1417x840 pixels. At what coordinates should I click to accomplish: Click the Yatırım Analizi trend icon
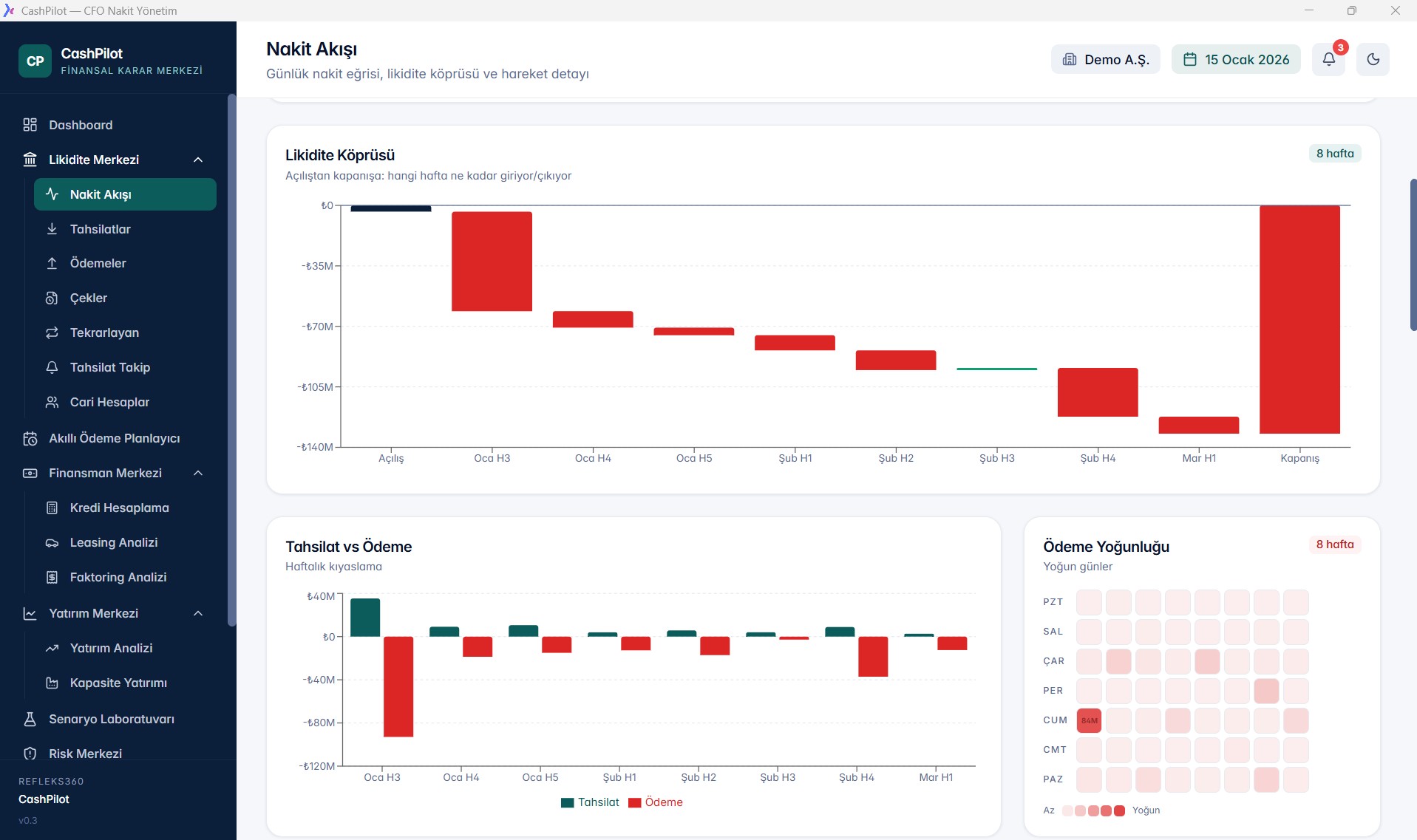(x=52, y=648)
